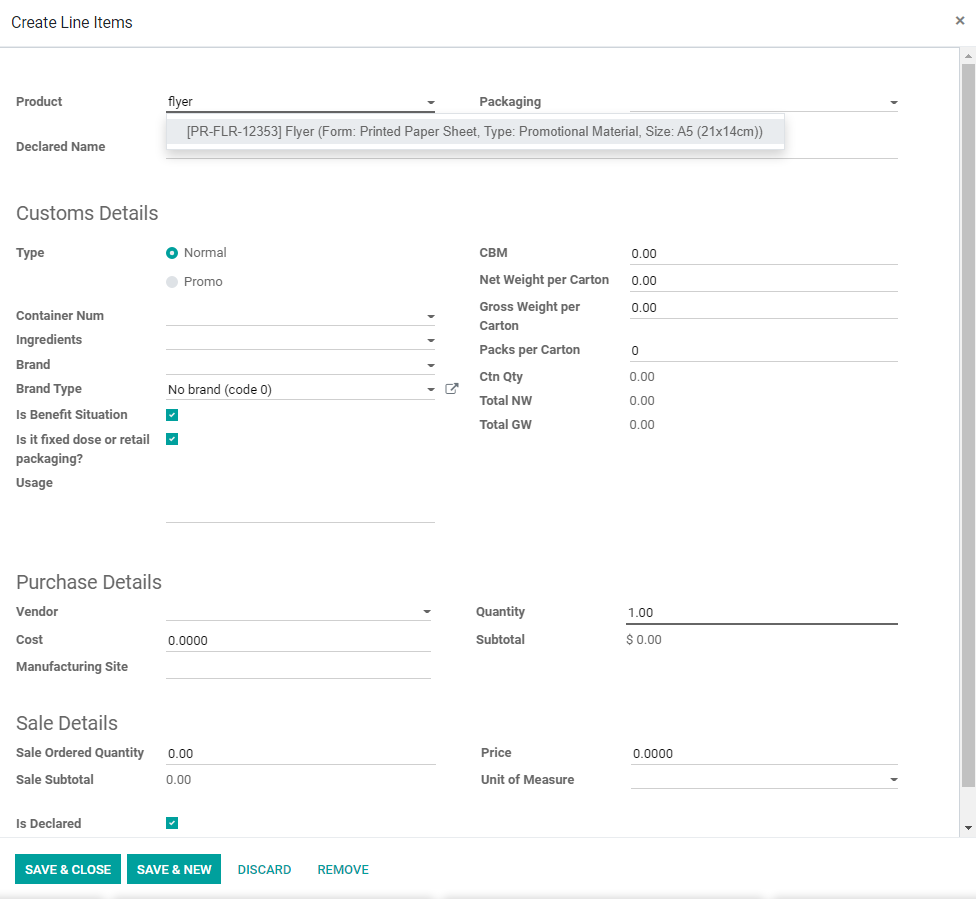Toggle fixed dose or retail packaging checkbox
This screenshot has width=976, height=899.
click(172, 439)
